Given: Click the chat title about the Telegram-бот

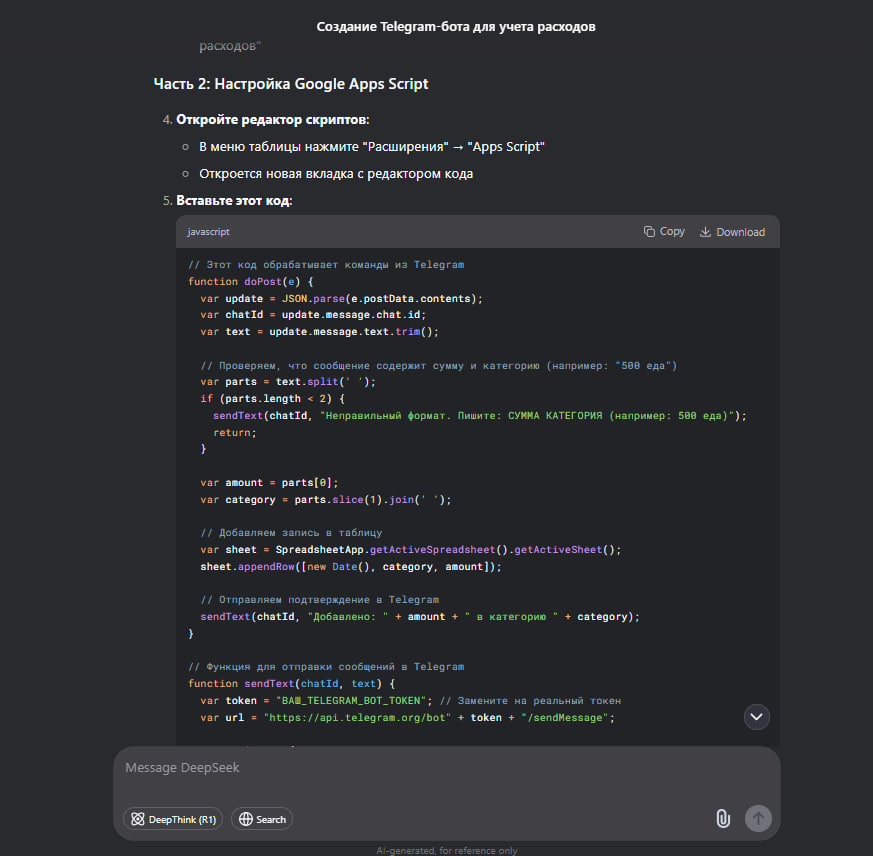Looking at the screenshot, I should click(456, 27).
